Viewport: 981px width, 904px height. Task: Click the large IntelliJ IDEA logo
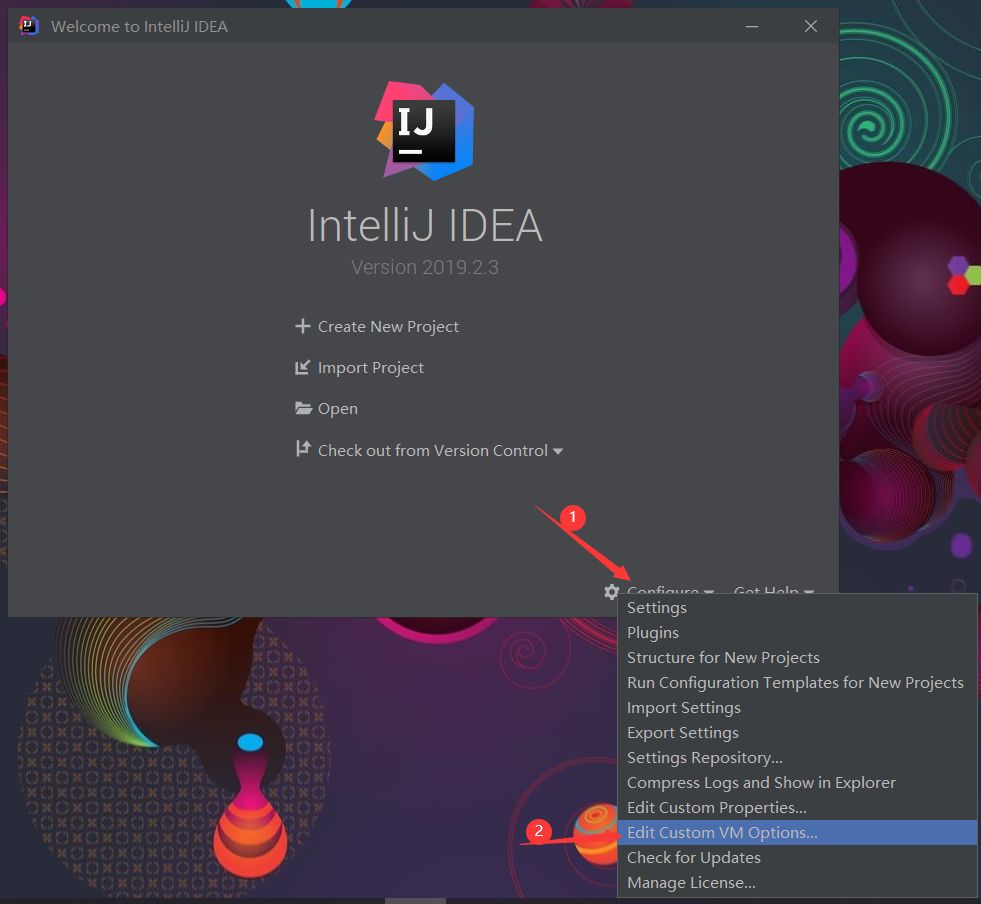[x=425, y=131]
